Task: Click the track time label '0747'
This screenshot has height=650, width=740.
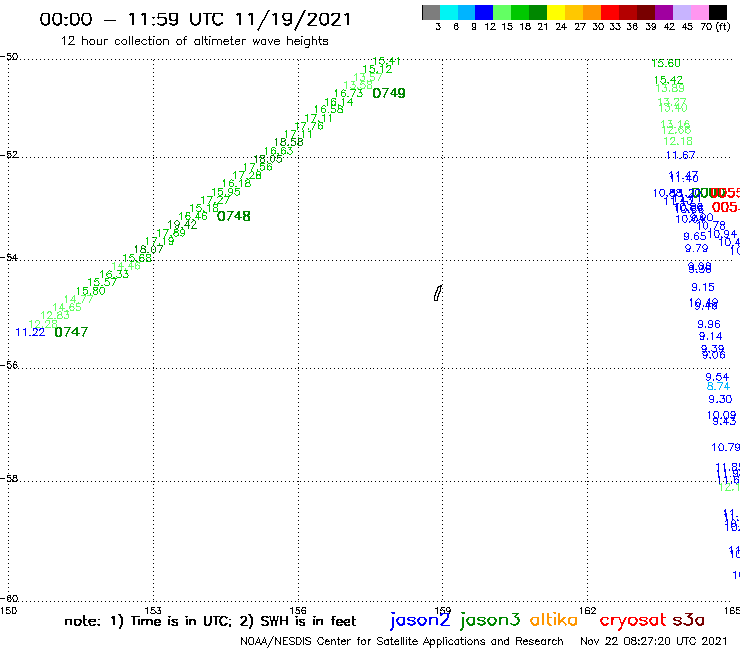Action: 71,332
